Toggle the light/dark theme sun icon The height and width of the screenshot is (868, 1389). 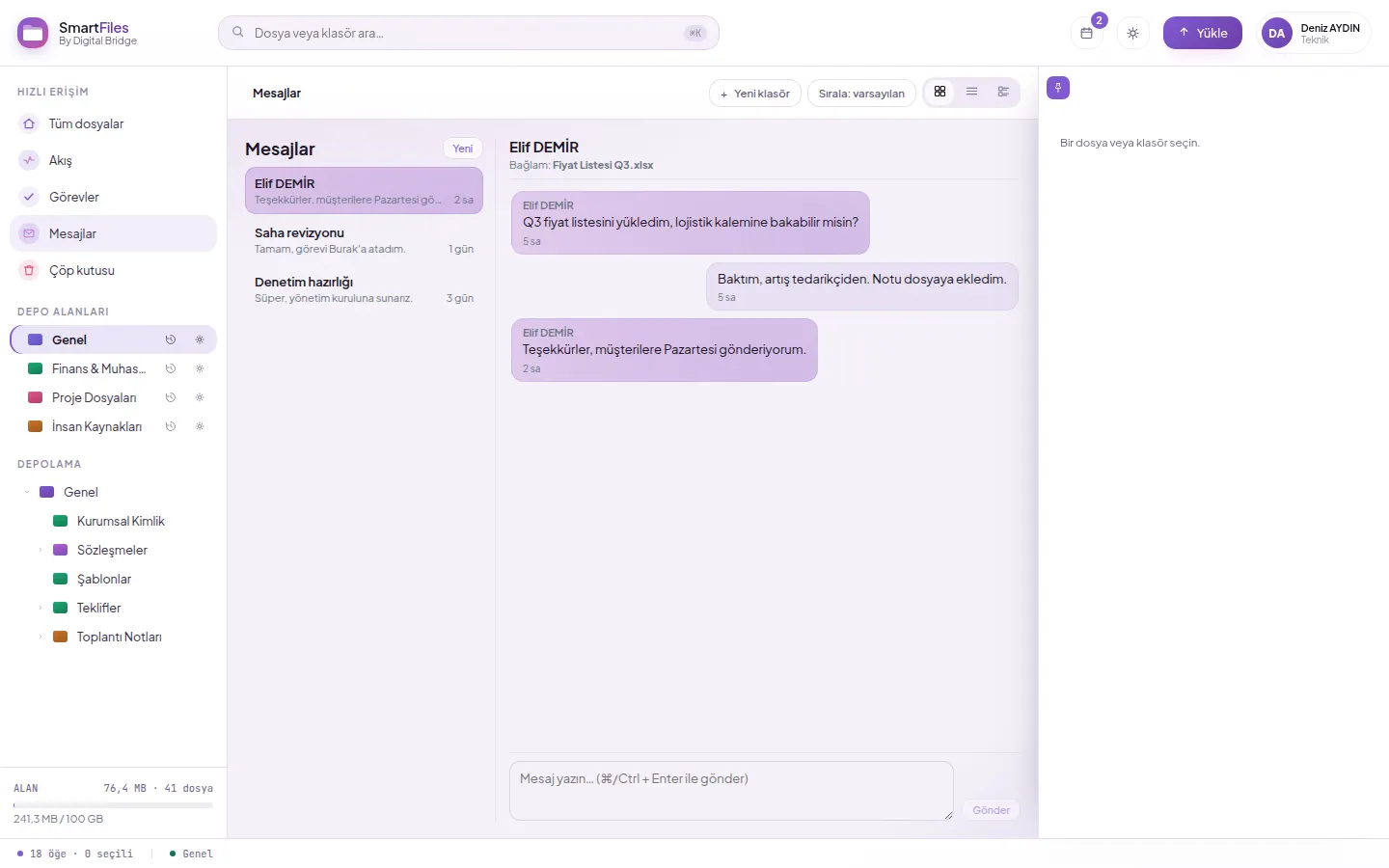[x=1132, y=33]
